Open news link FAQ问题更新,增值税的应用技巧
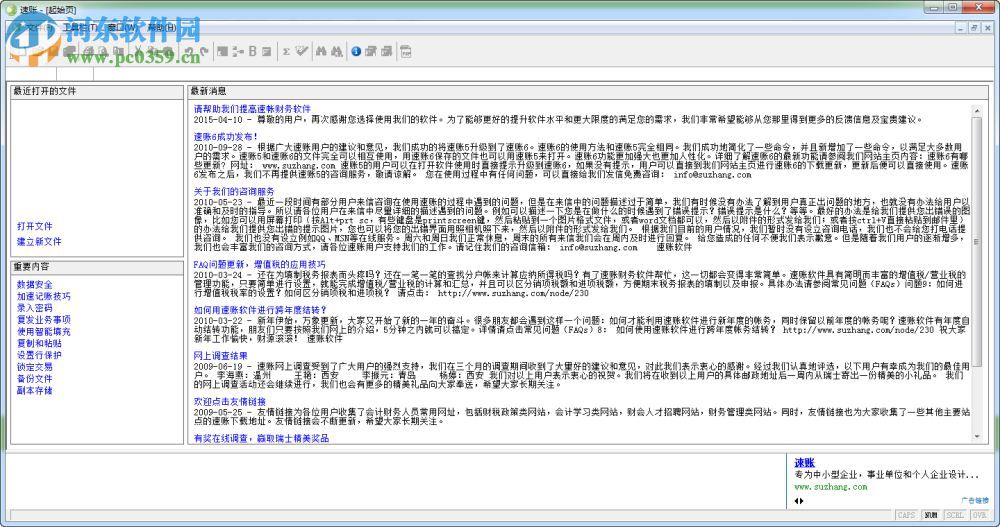Viewport: 1000px width, 527px height. tap(259, 264)
